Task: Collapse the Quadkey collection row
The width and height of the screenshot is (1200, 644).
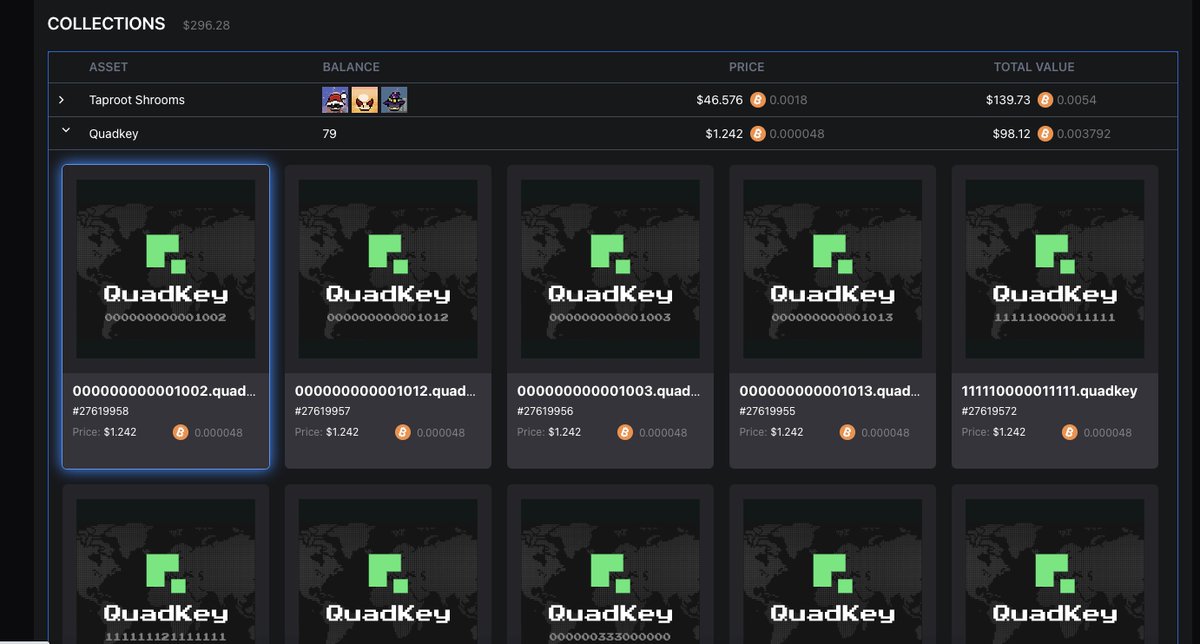Action: tap(66, 130)
